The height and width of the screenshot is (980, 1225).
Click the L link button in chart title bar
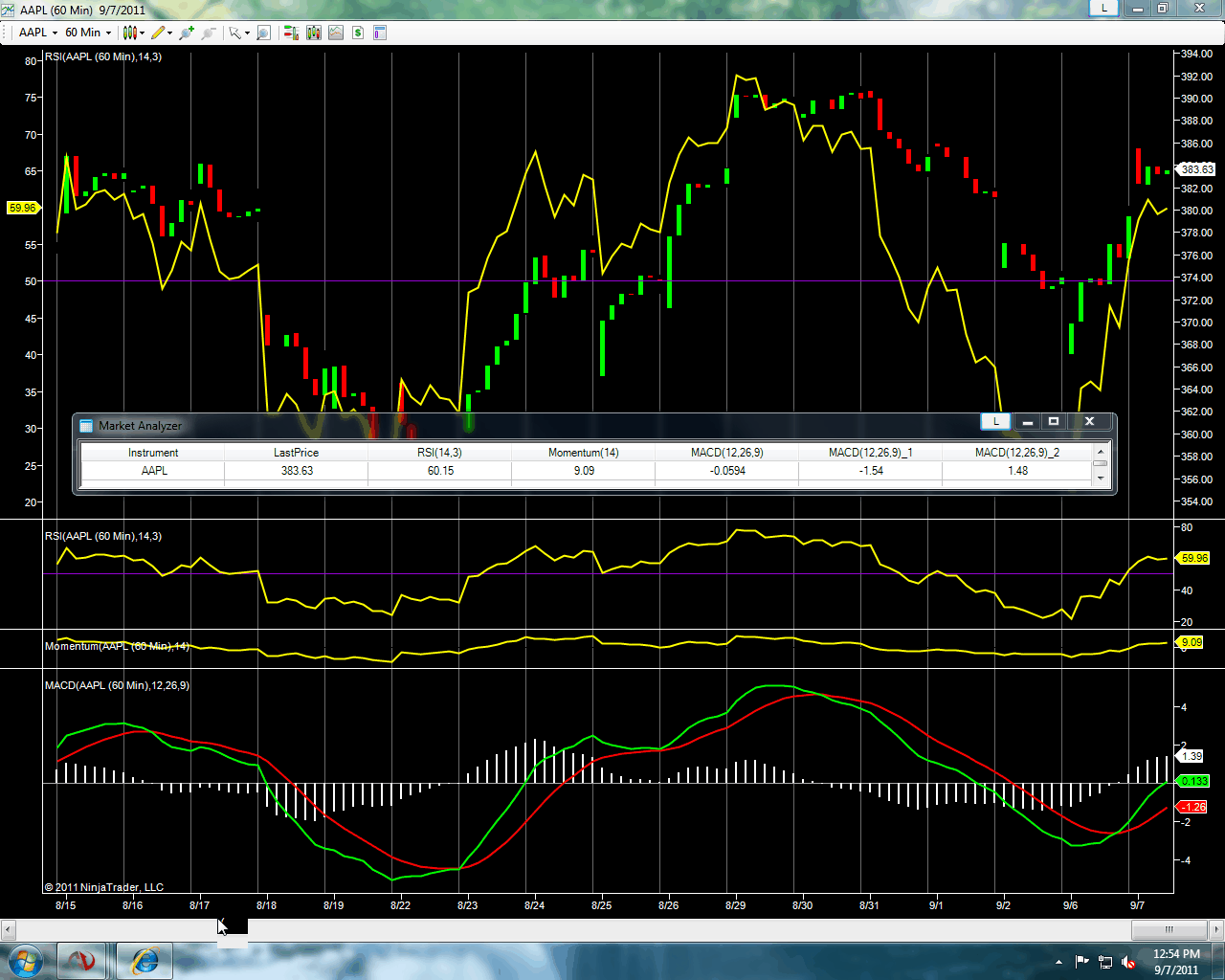pyautogui.click(x=1104, y=8)
